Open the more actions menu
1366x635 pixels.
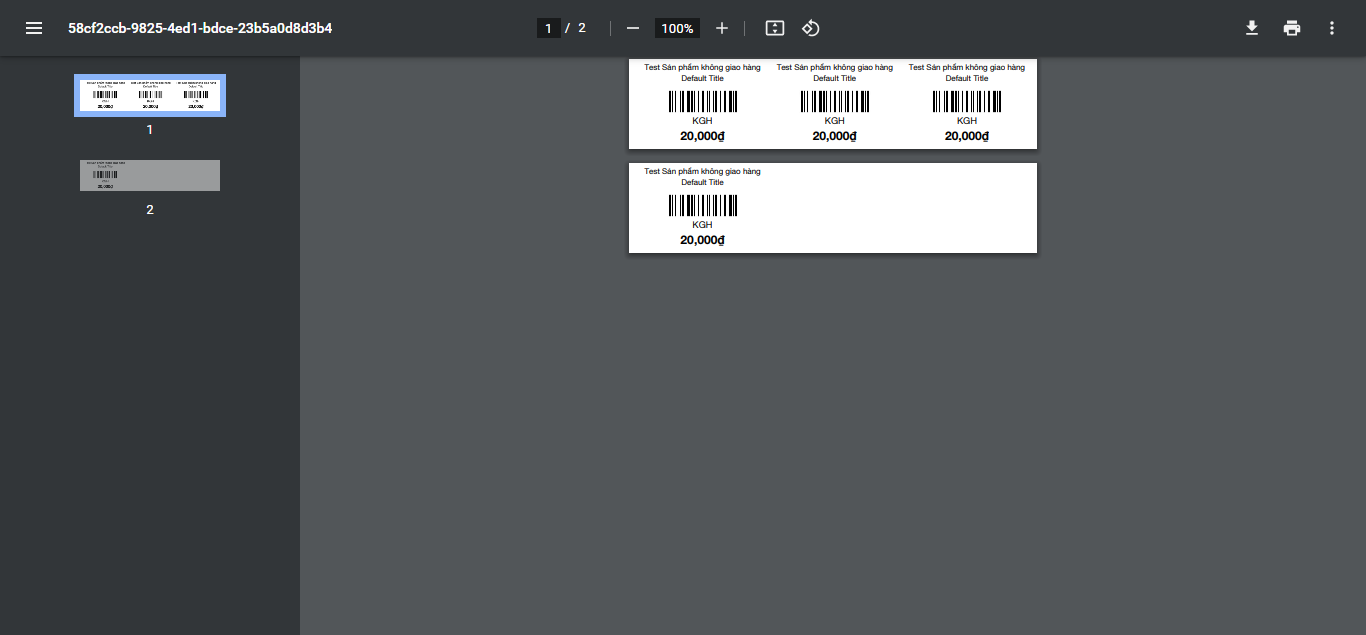click(x=1332, y=28)
